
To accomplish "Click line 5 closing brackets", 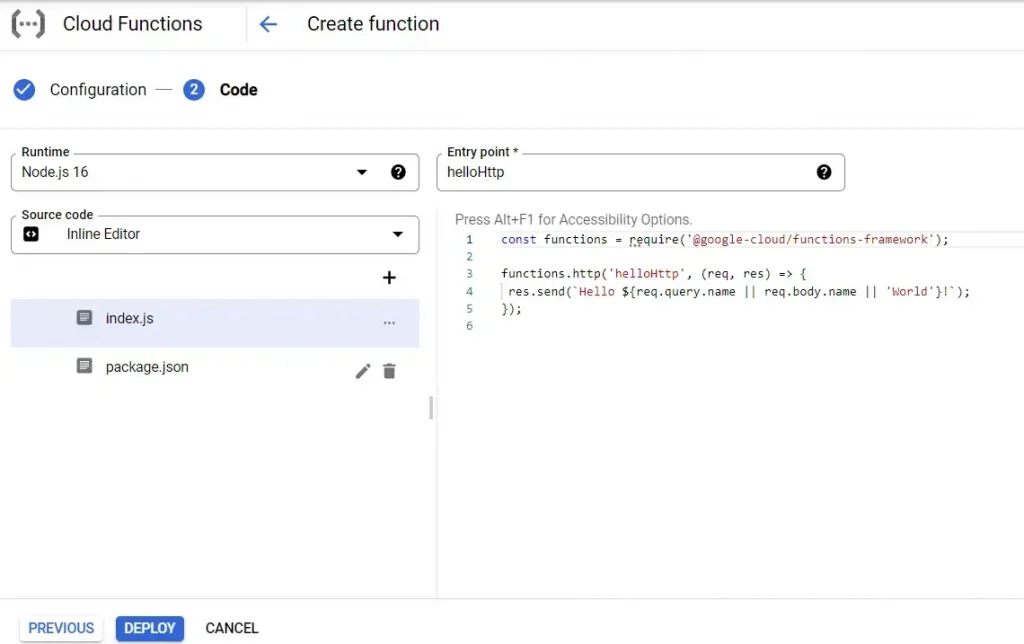I will coord(511,309).
